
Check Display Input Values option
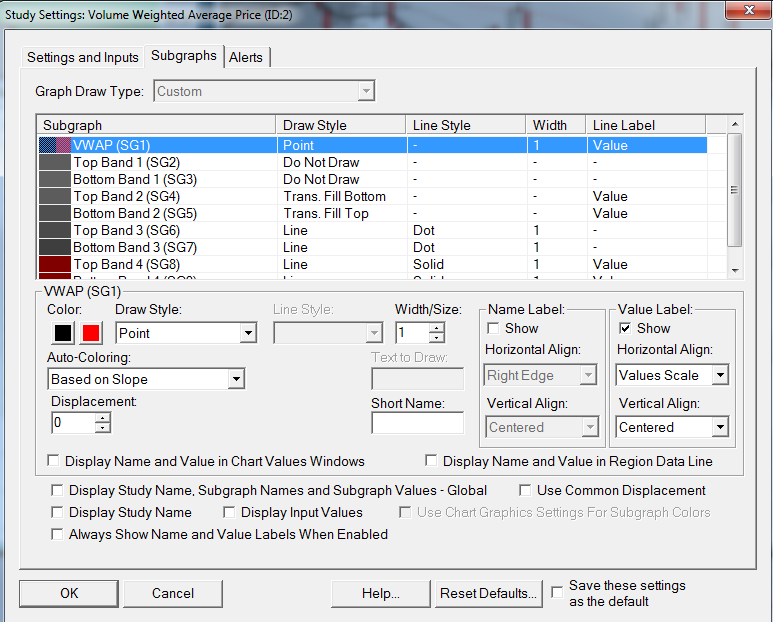[229, 513]
